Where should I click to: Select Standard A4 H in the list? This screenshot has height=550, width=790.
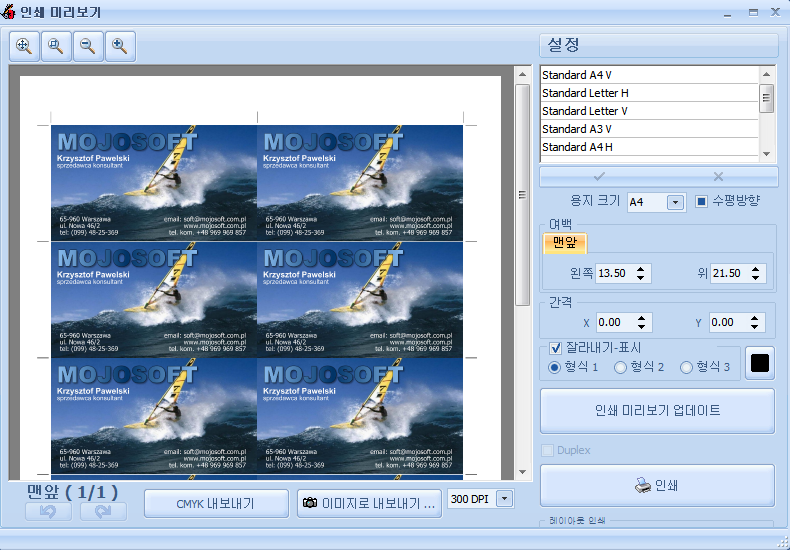[649, 147]
